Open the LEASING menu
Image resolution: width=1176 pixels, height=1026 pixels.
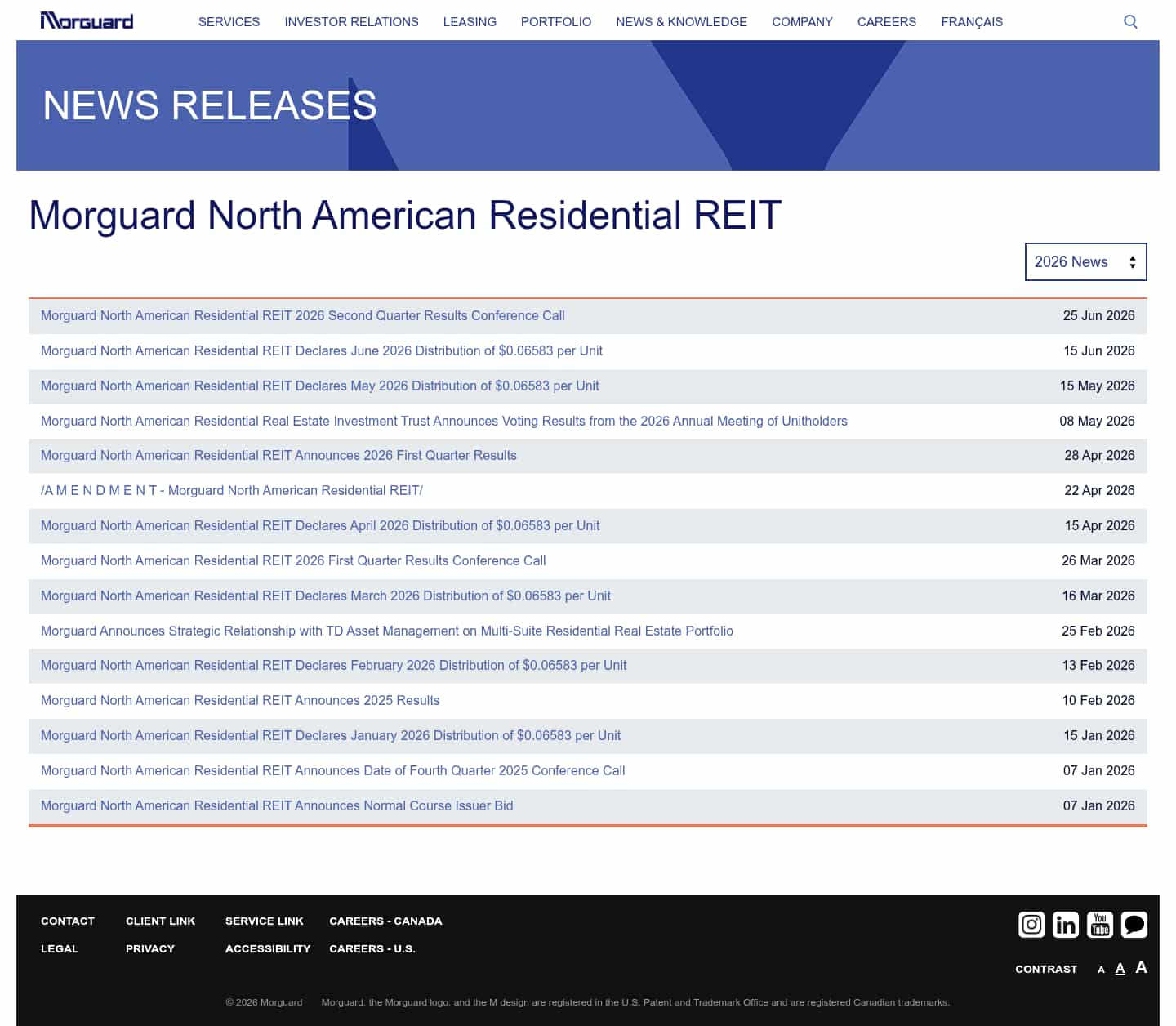470,21
